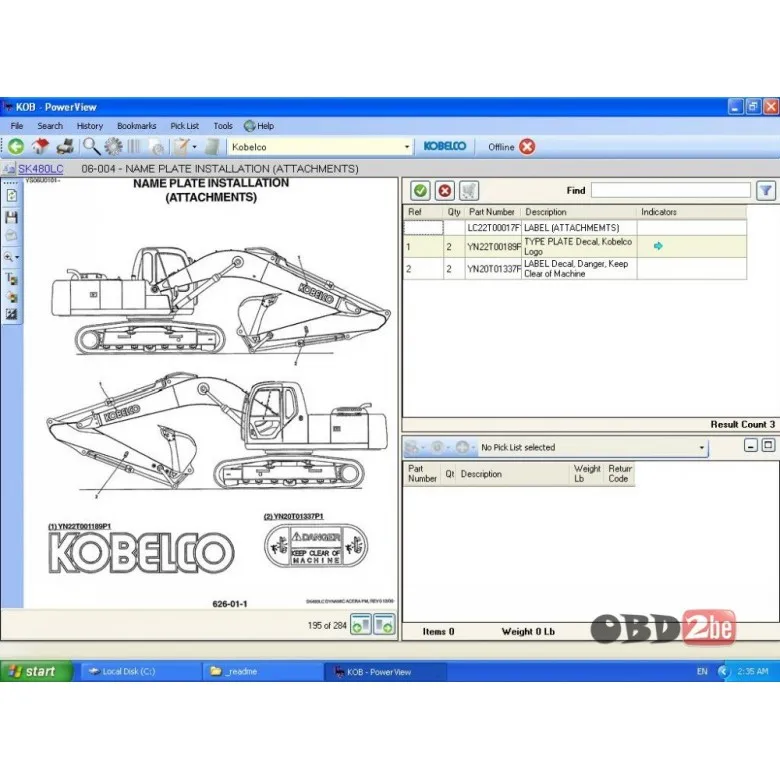Open the notepad icon dropdown arrow
780x780 pixels.
(x=195, y=147)
